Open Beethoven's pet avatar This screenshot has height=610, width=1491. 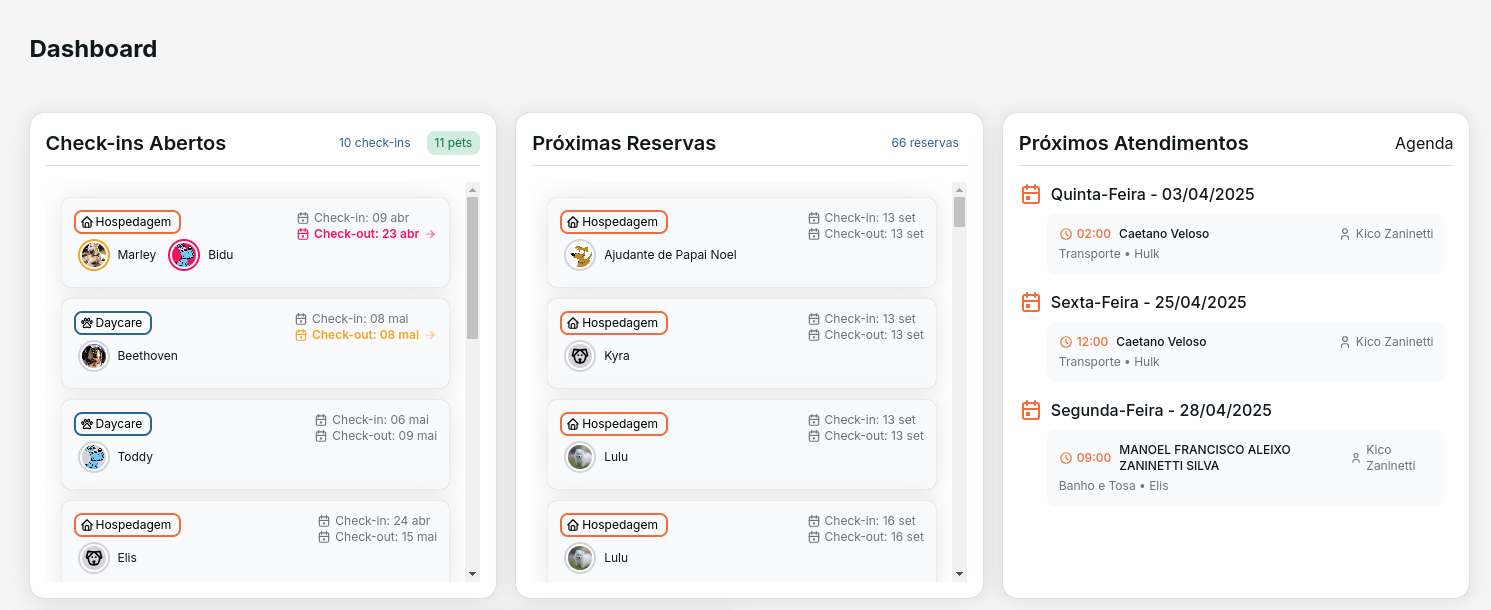point(94,356)
